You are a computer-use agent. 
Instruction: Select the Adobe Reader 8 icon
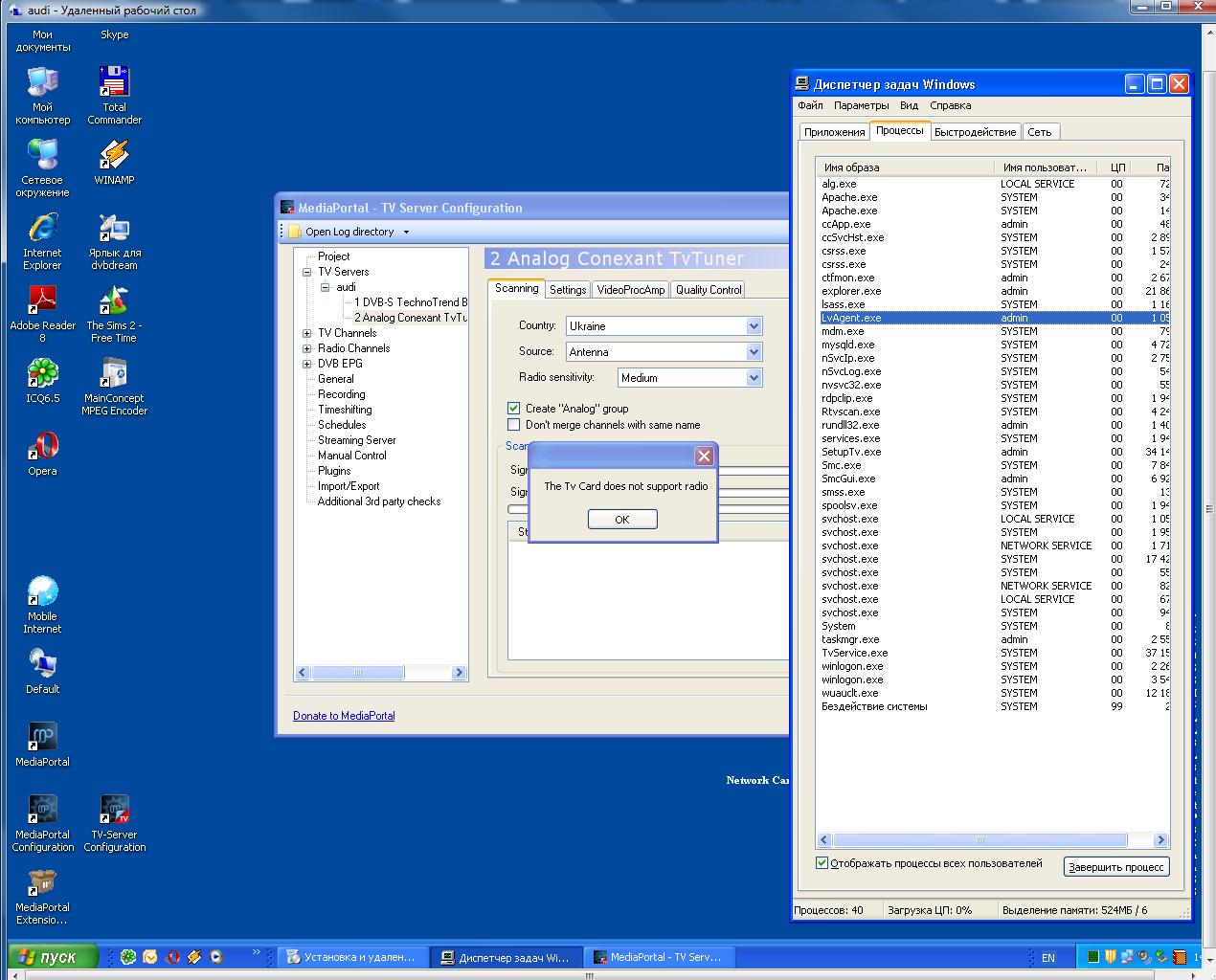[42, 314]
